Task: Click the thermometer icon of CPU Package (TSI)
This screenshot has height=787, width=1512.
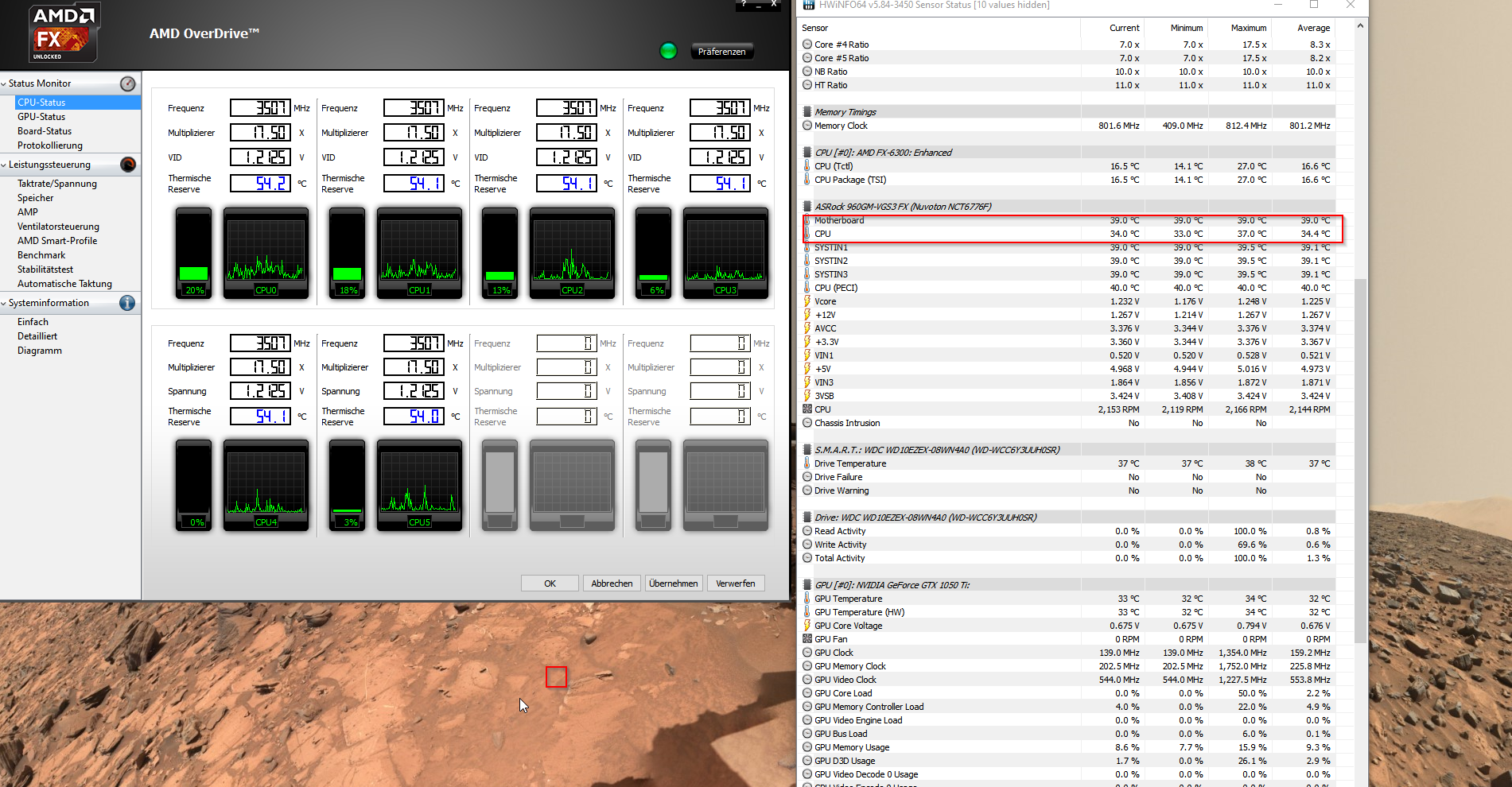Action: tap(807, 180)
